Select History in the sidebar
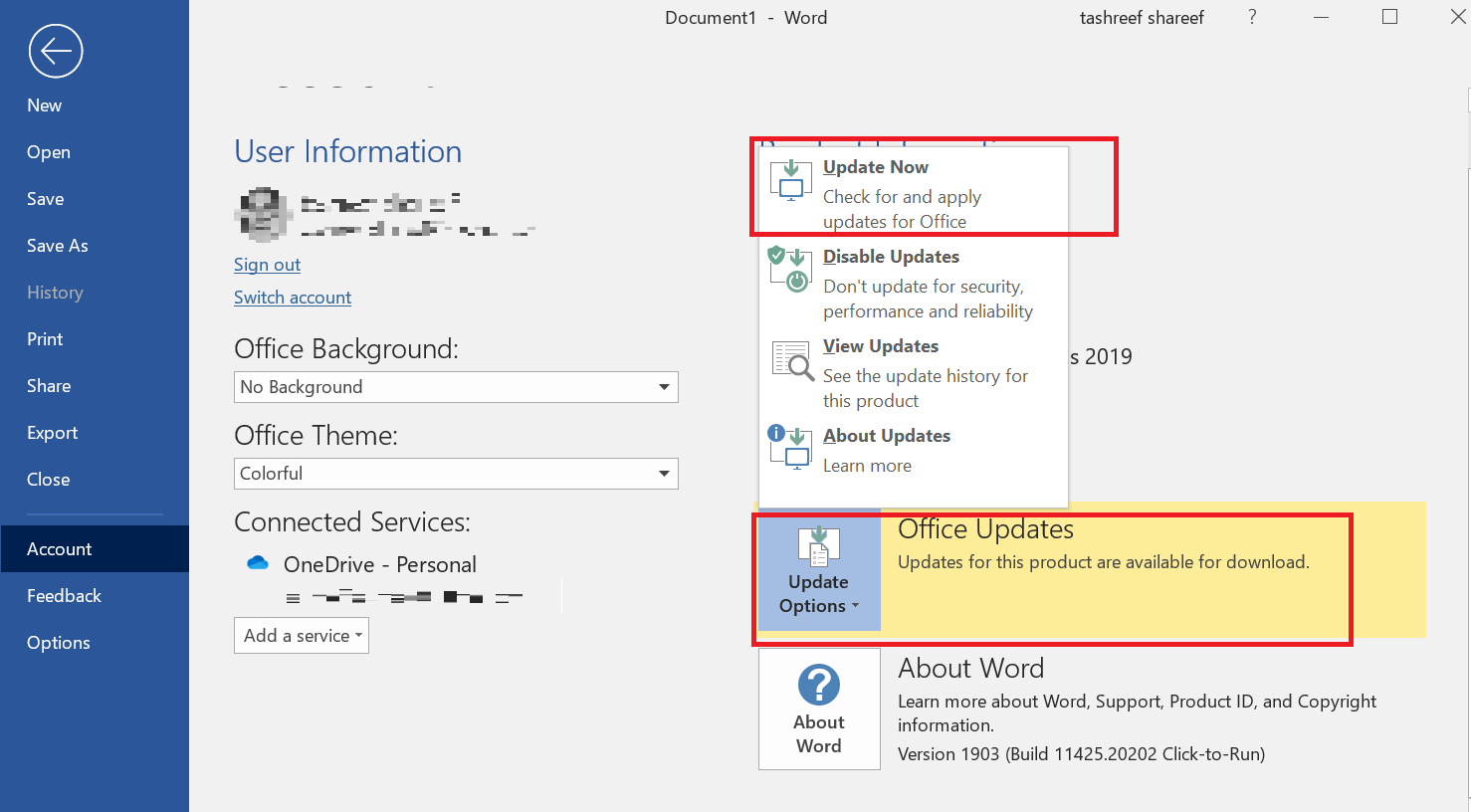 [95, 293]
